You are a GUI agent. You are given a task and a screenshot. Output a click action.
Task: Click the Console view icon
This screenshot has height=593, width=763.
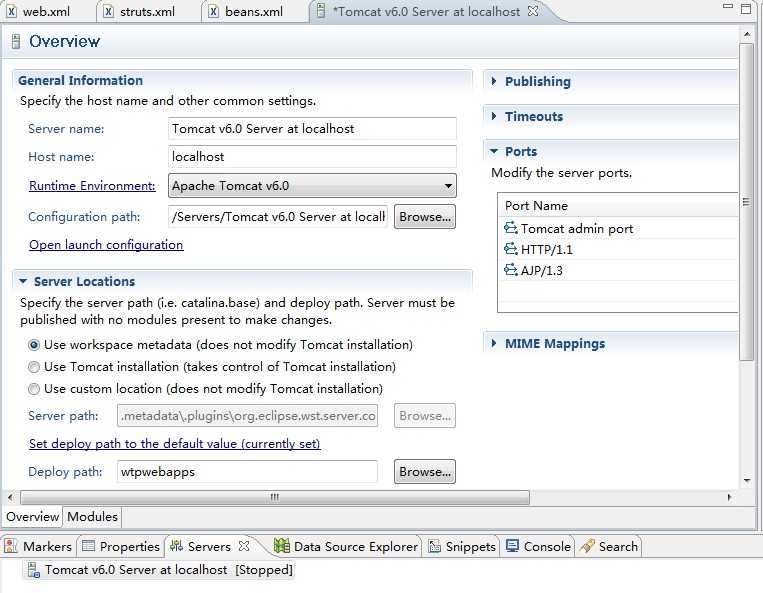(512, 546)
